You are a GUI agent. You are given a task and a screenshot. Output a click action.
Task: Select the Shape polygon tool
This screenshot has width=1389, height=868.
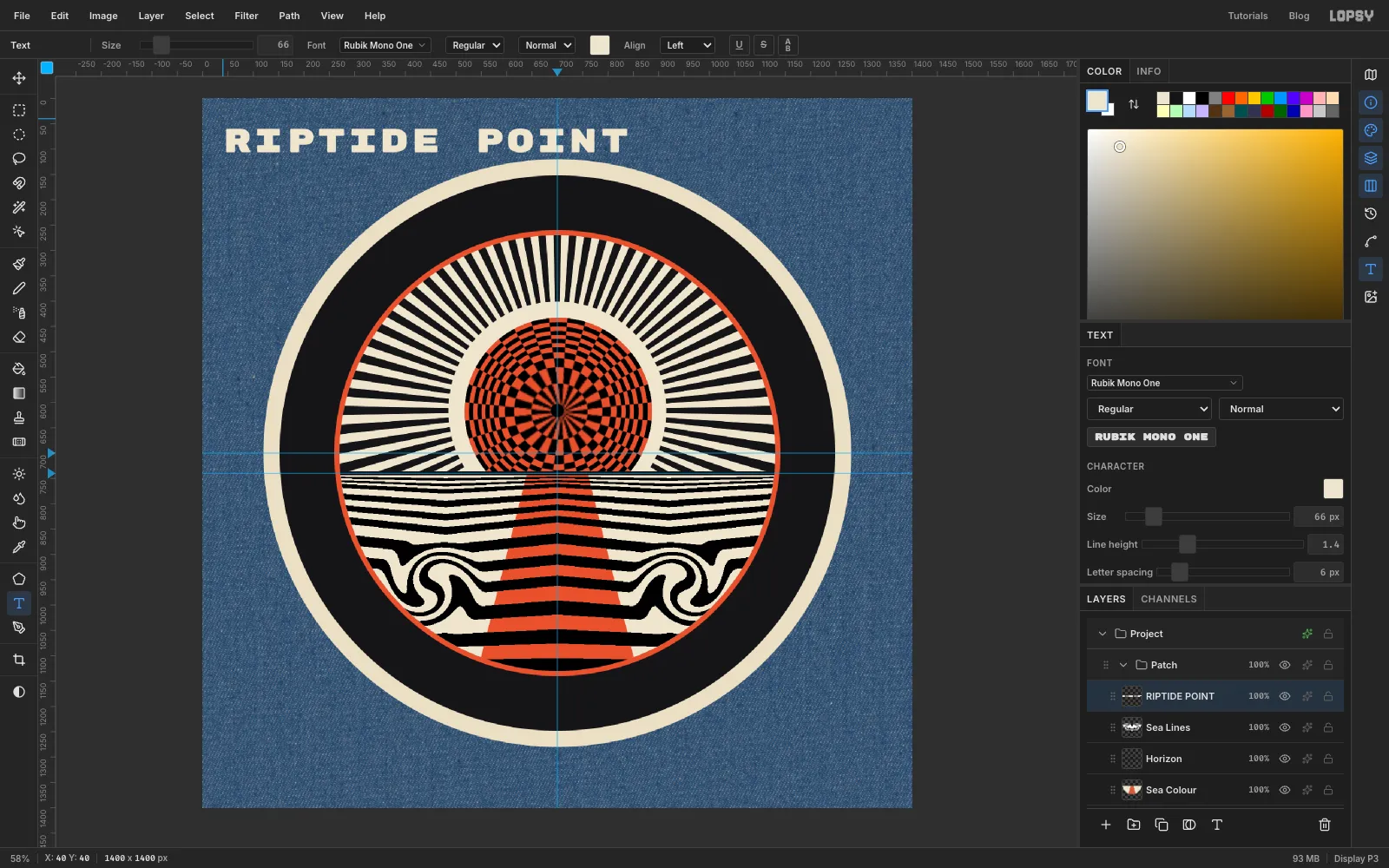(19, 579)
